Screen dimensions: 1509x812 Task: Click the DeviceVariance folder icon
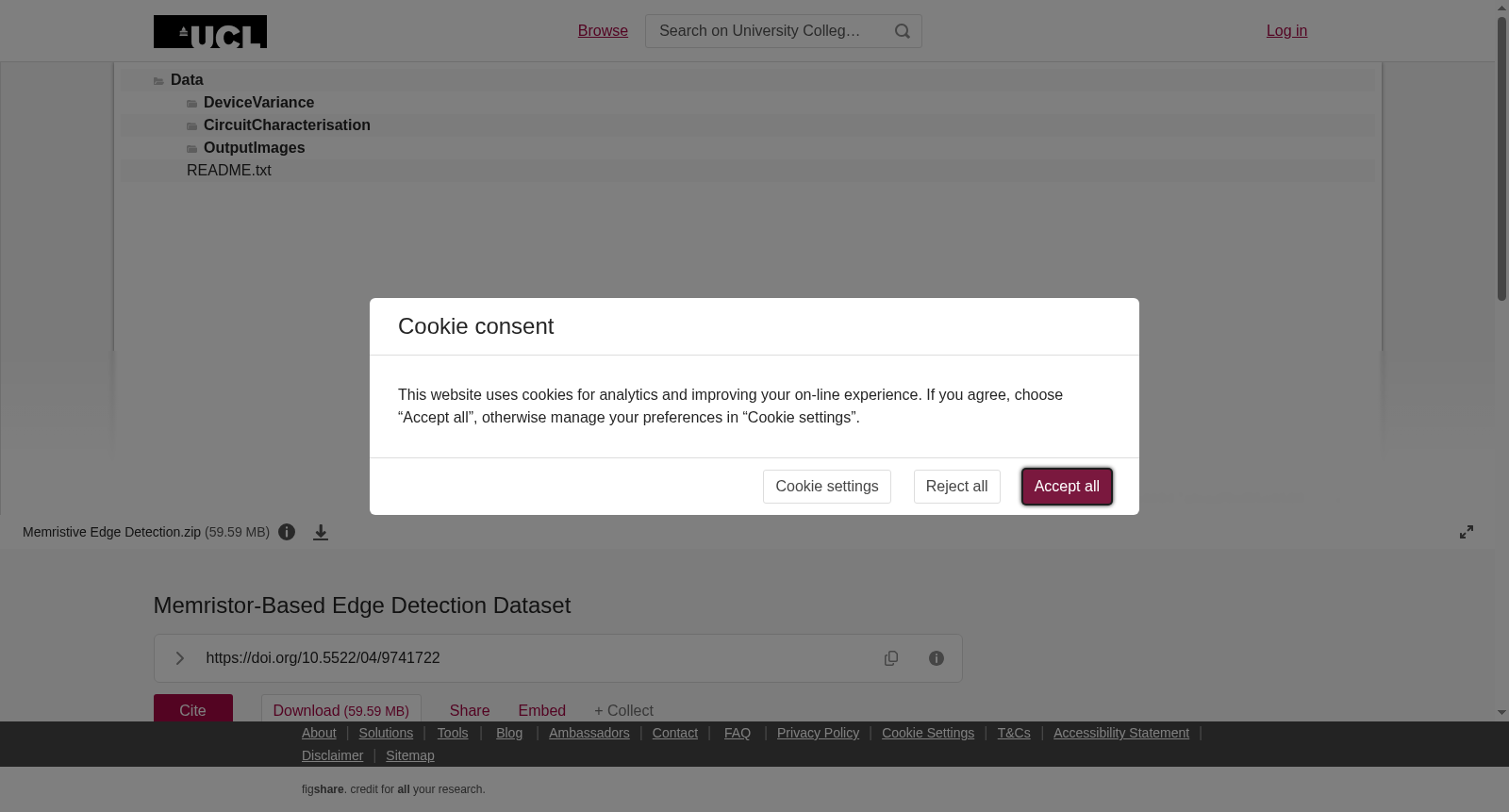click(x=192, y=104)
